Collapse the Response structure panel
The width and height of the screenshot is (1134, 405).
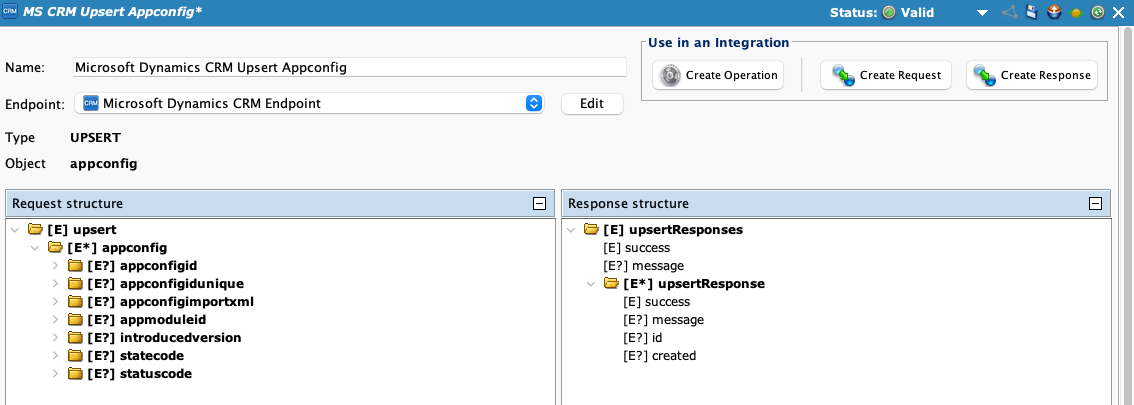[x=1096, y=203]
